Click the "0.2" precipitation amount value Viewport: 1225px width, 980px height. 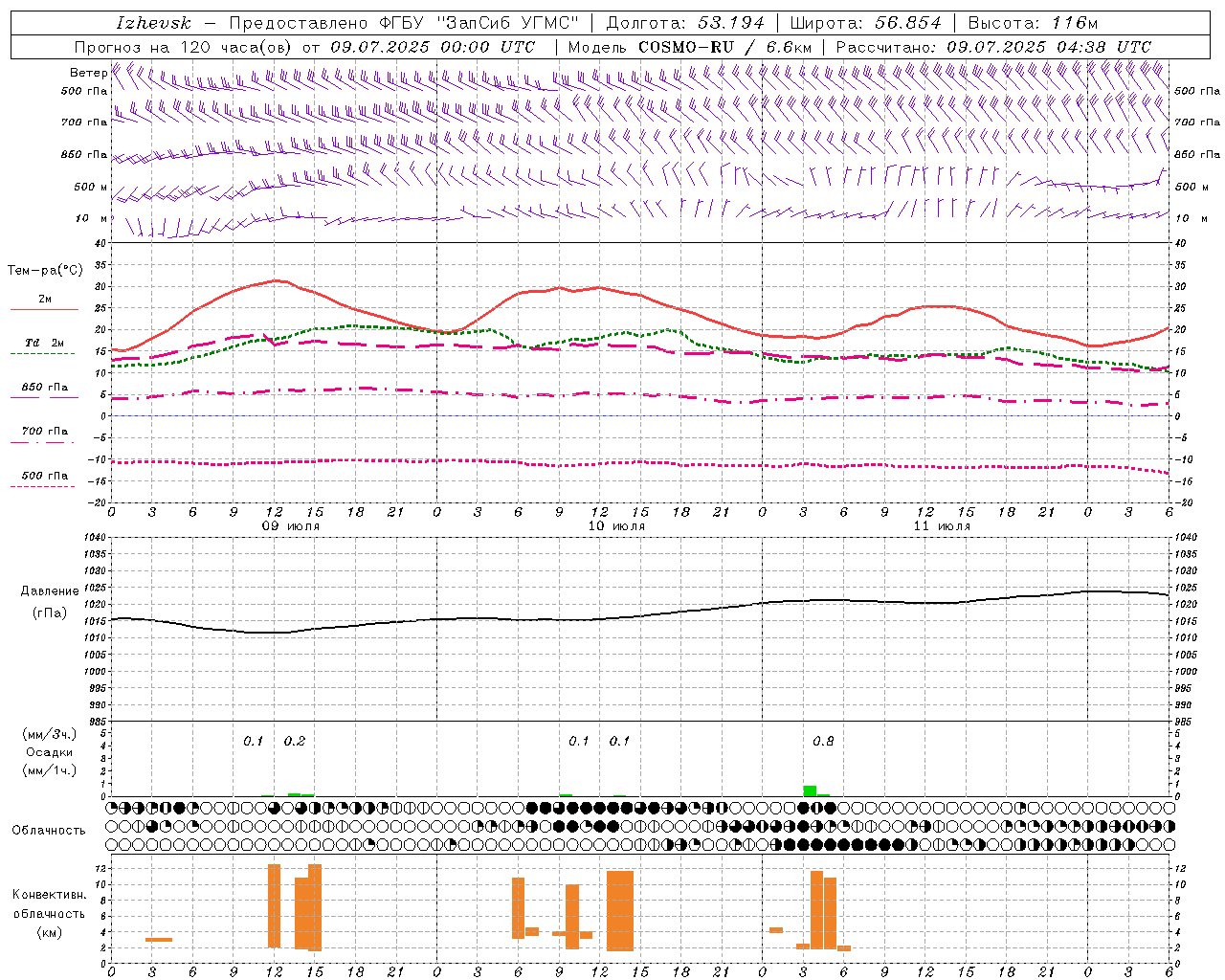pyautogui.click(x=295, y=742)
